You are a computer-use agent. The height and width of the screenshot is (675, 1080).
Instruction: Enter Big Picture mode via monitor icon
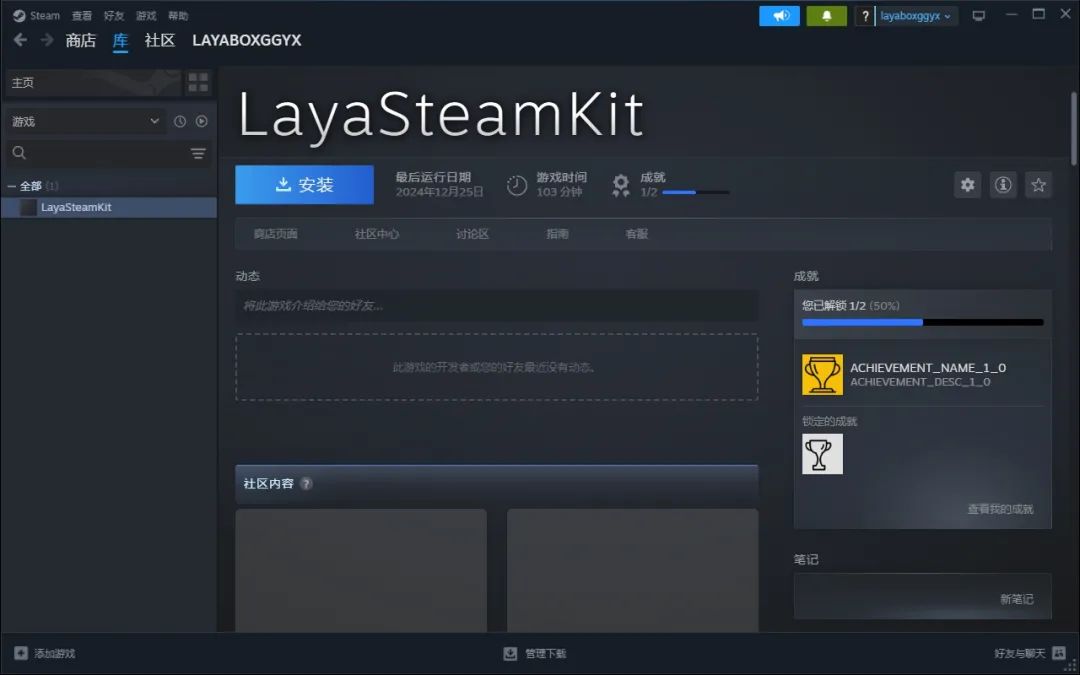[x=979, y=16]
